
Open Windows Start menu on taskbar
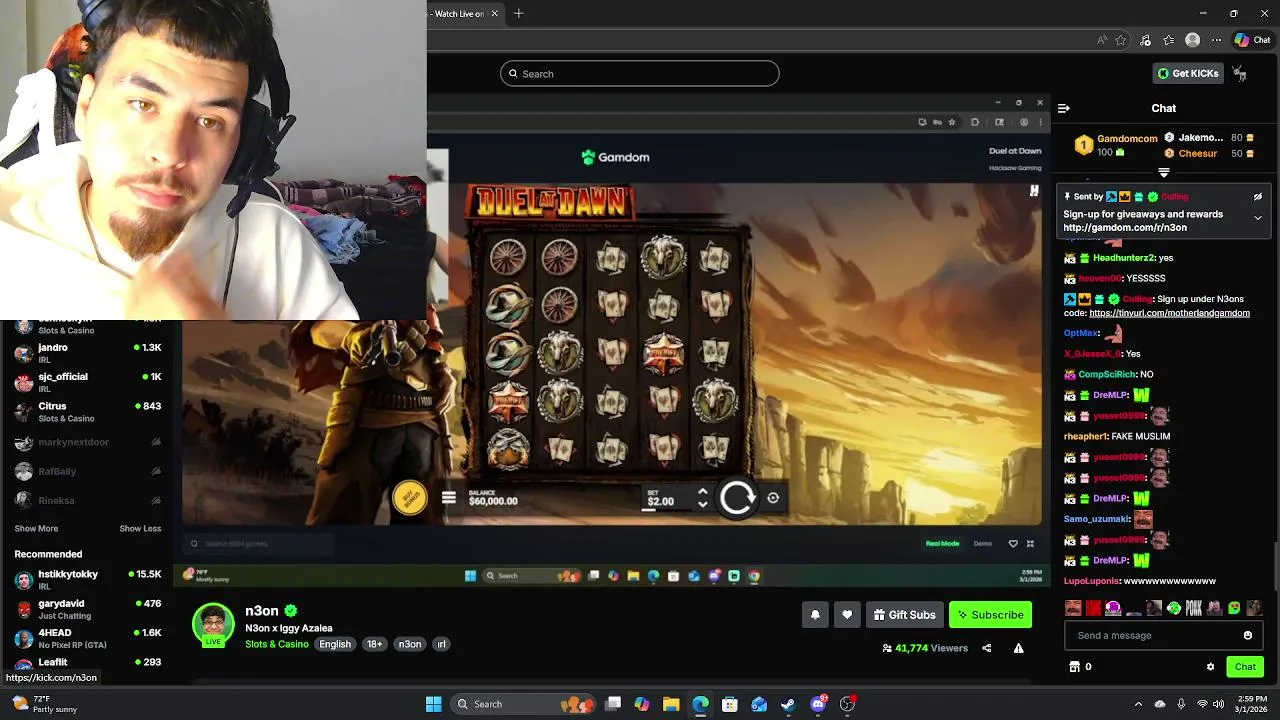(x=434, y=704)
